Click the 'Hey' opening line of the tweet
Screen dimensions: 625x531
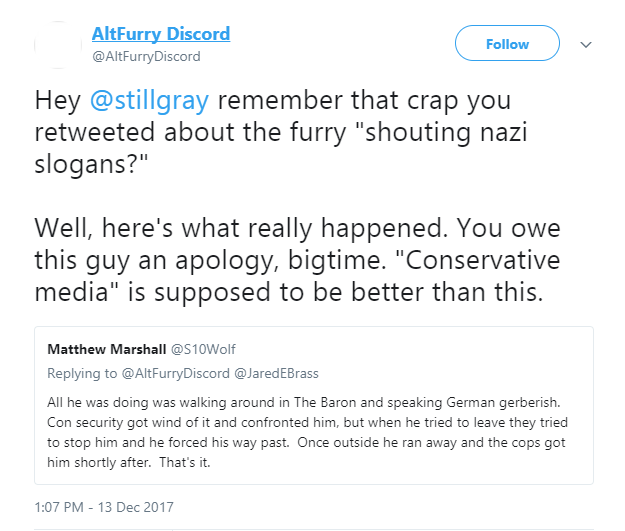tap(273, 100)
